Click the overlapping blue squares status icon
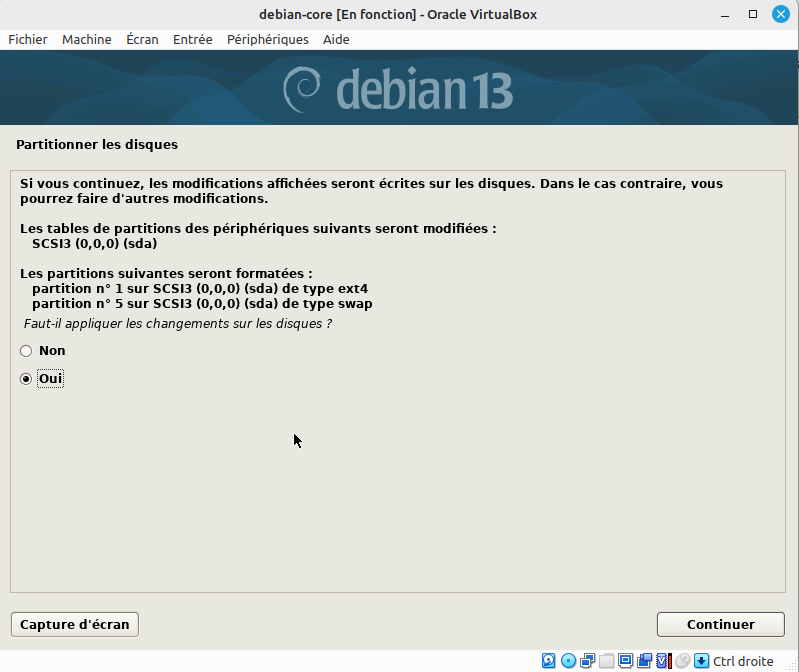 click(644, 661)
